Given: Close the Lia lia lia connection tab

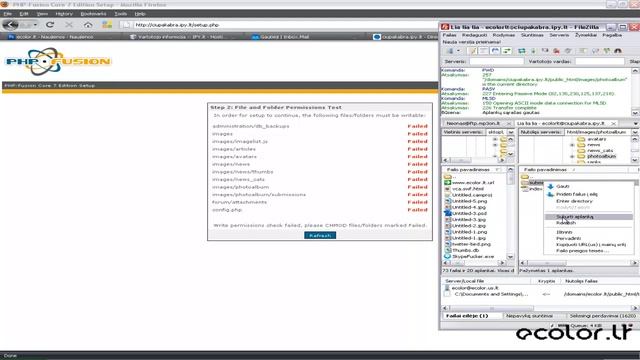Looking at the screenshot, I should pyautogui.click(x=613, y=123).
